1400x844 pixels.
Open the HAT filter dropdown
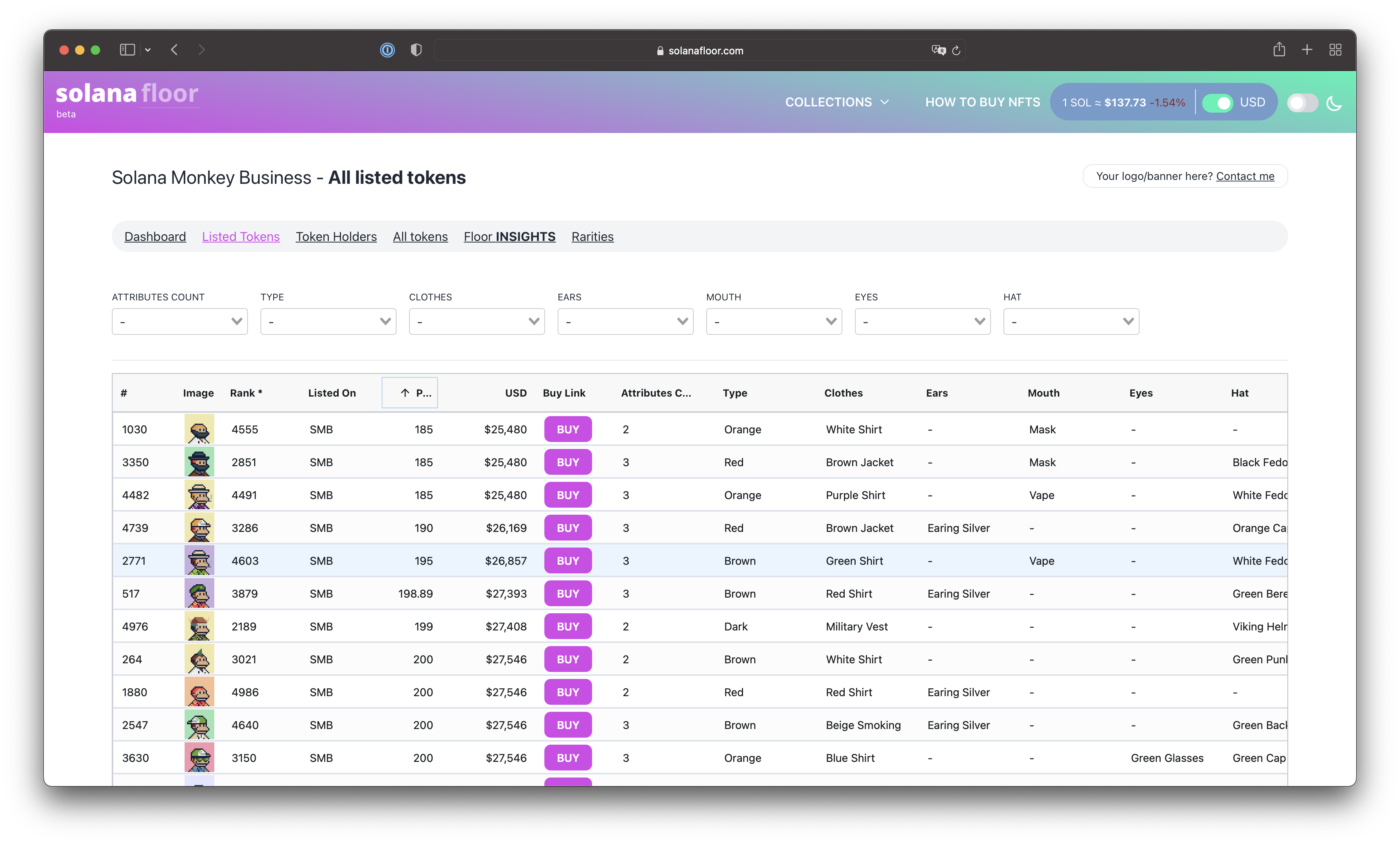(x=1071, y=322)
